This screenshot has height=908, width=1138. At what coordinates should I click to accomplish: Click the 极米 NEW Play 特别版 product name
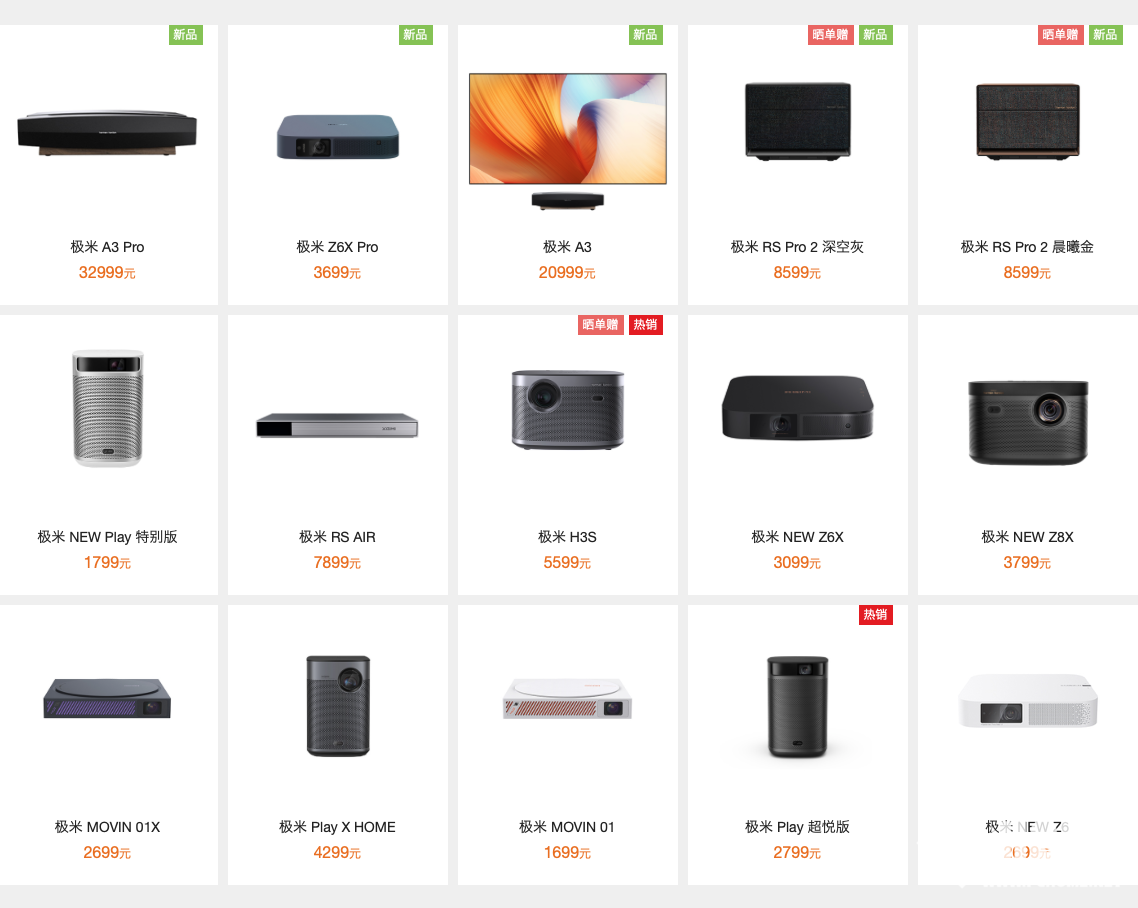107,537
